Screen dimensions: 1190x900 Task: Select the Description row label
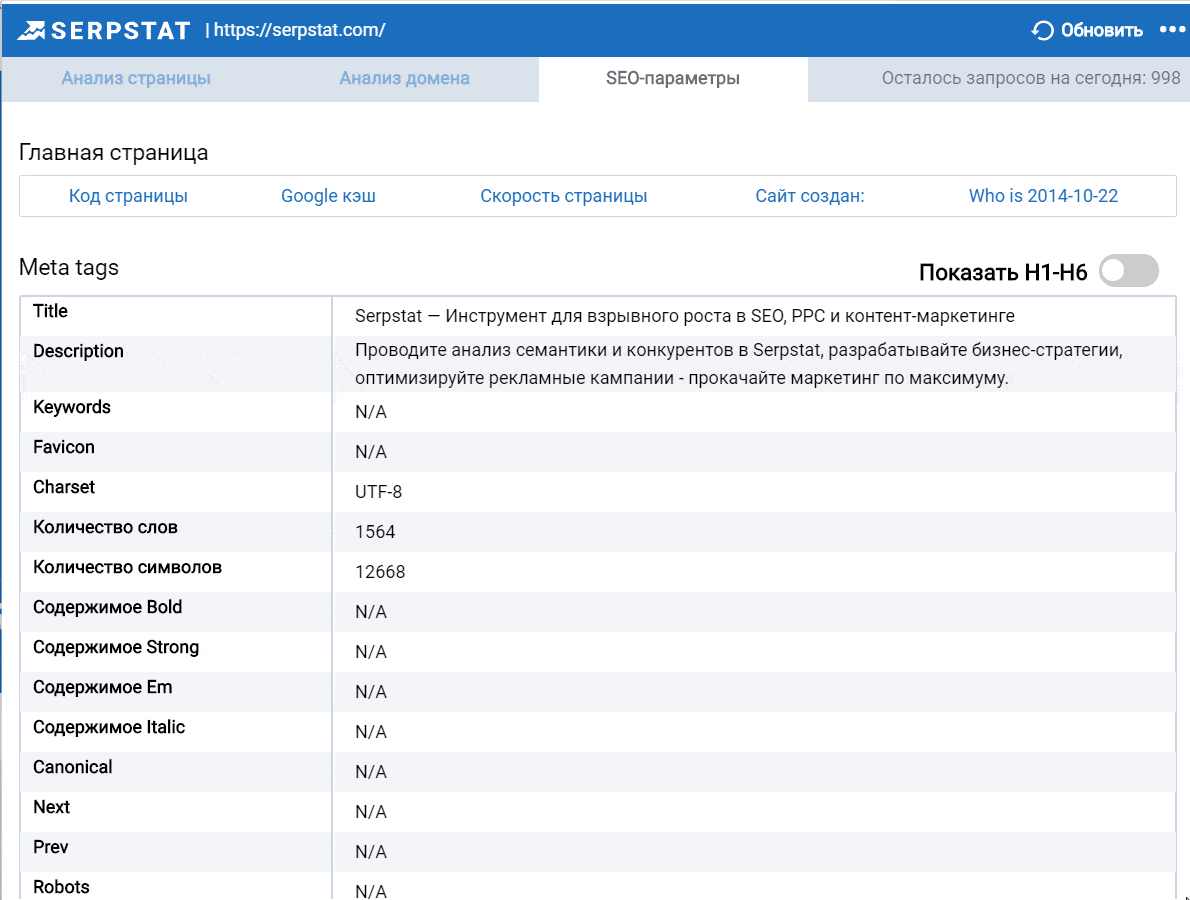[x=78, y=351]
